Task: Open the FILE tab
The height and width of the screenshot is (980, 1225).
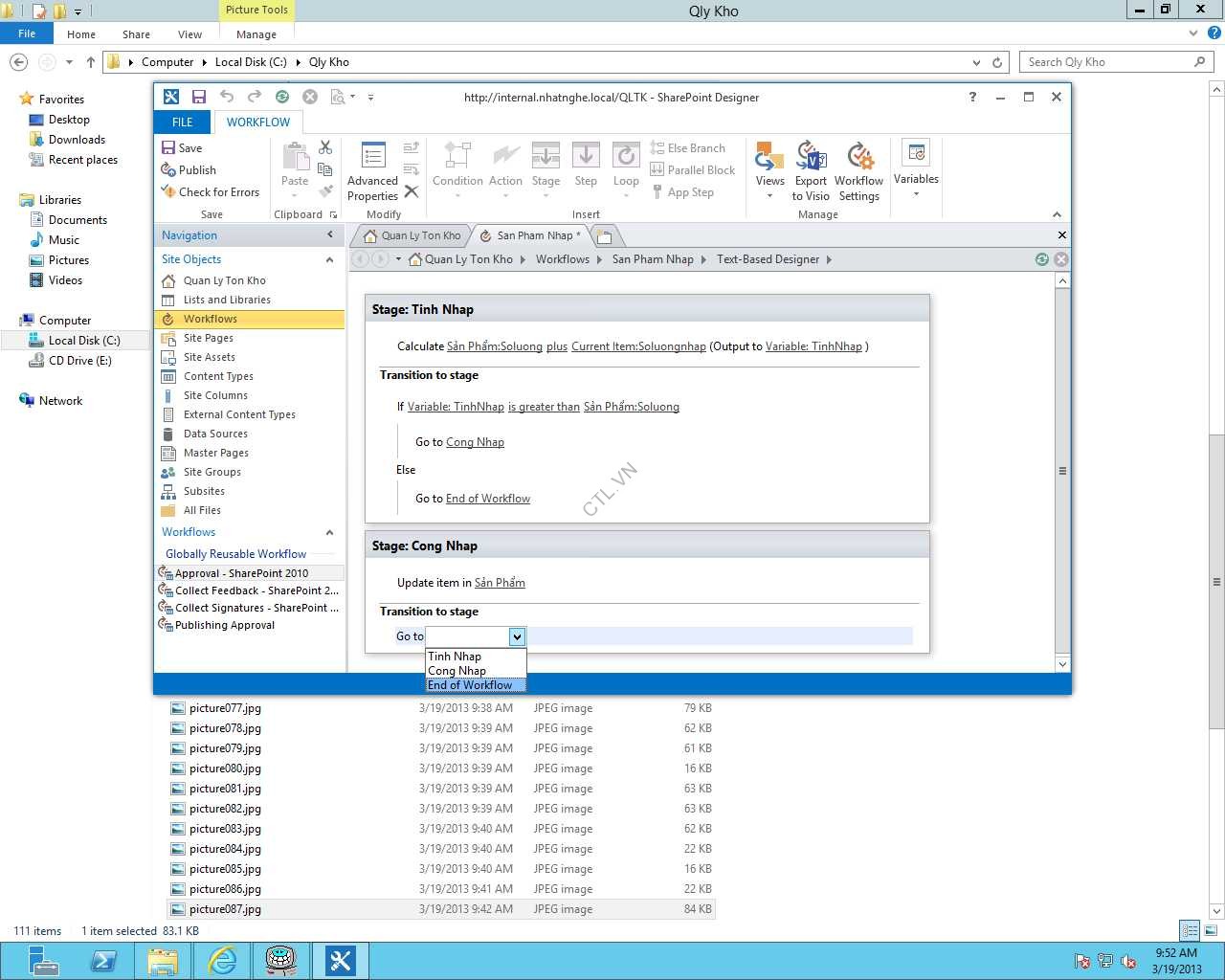Action: coord(182,122)
